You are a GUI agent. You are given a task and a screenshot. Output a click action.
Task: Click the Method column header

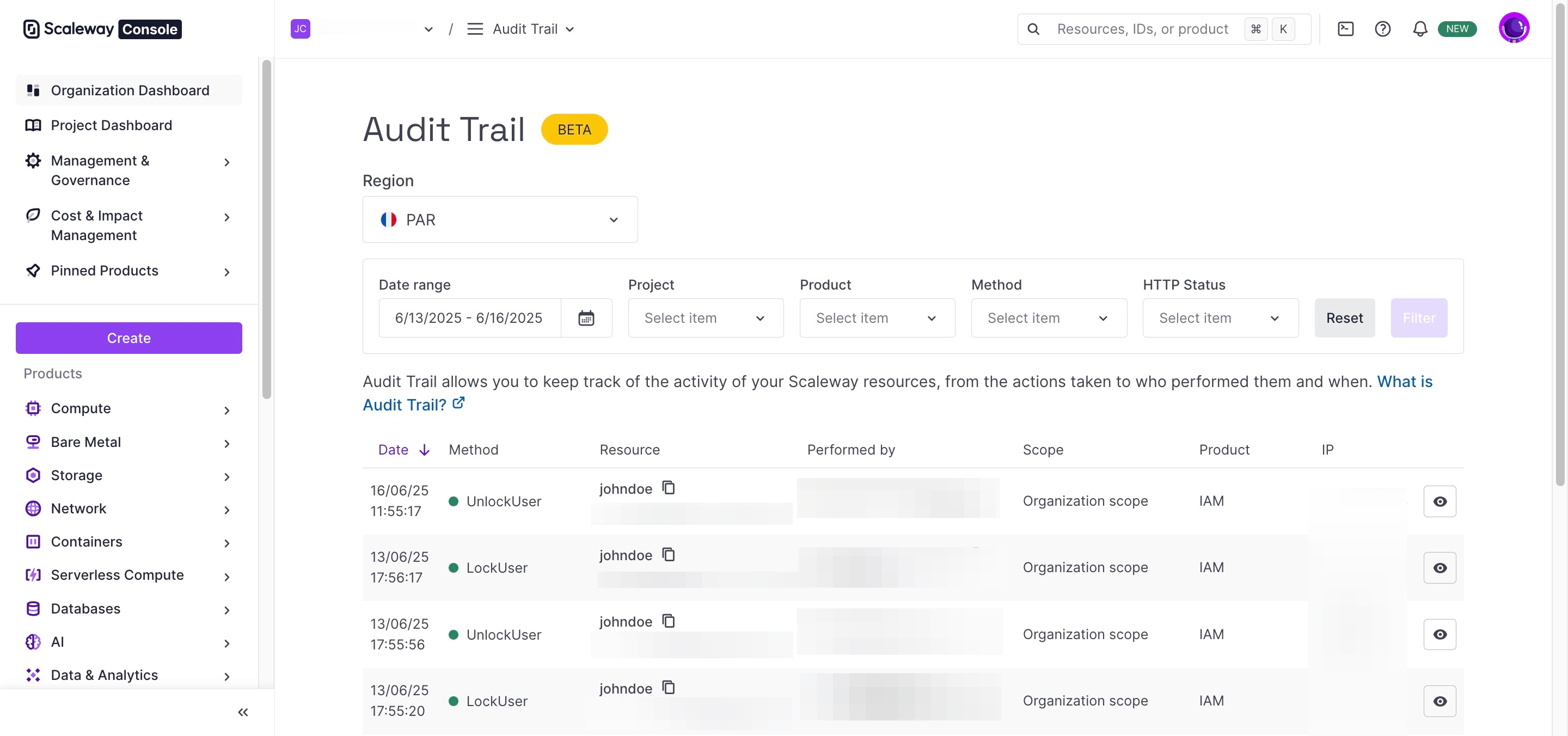473,450
